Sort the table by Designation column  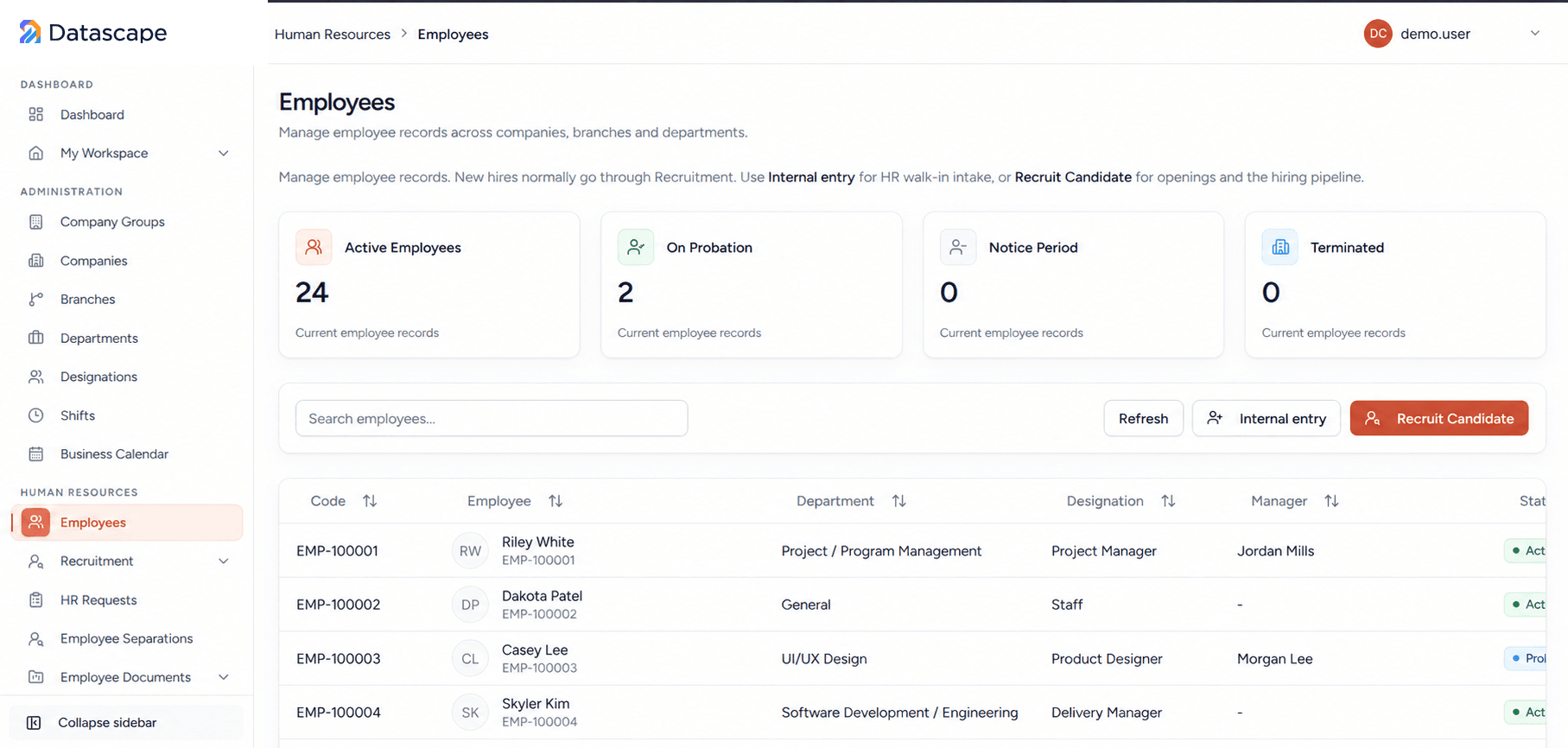(x=1169, y=501)
